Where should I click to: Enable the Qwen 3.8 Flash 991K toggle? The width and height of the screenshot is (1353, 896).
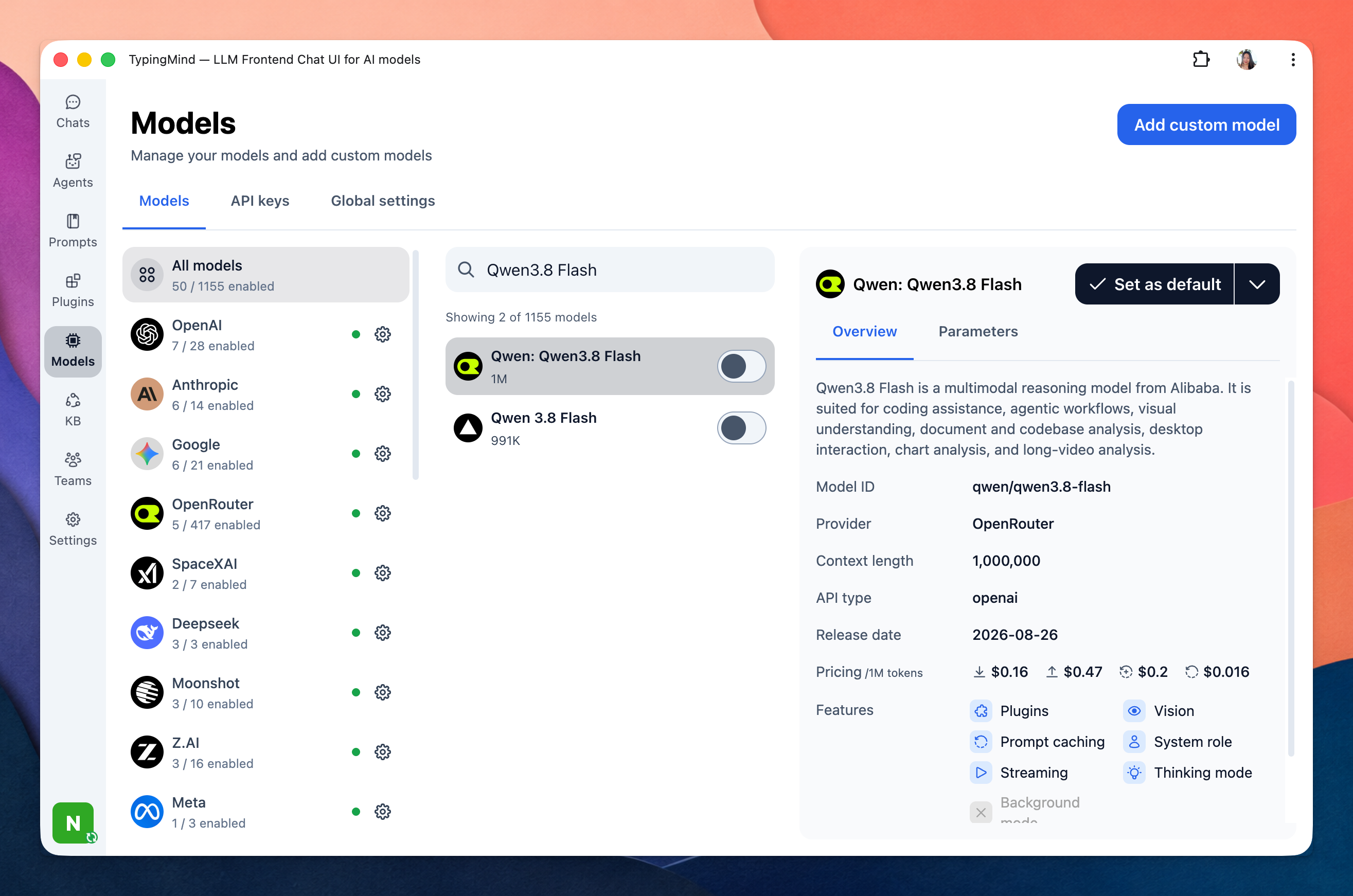coord(741,428)
